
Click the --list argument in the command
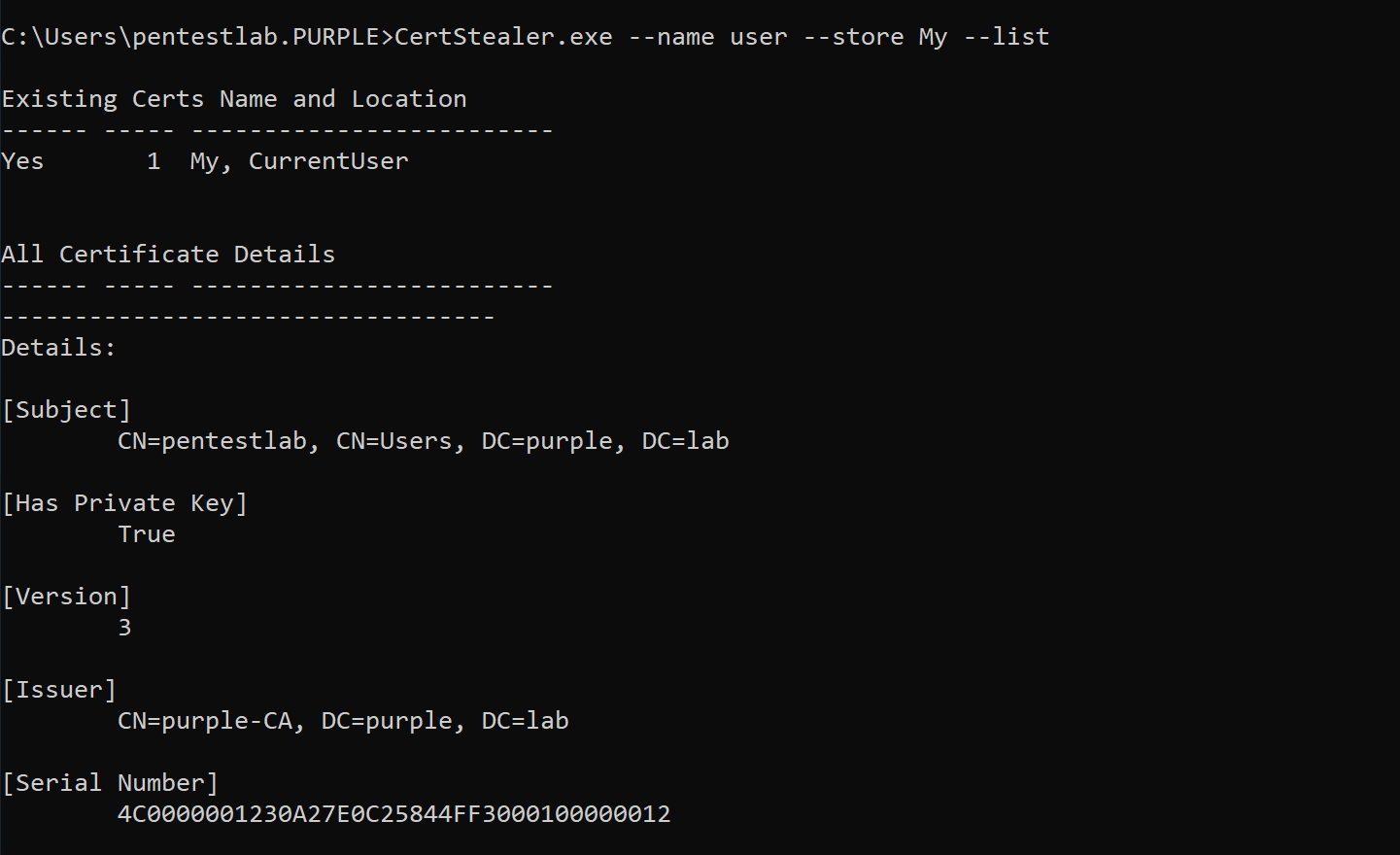coord(1007,37)
